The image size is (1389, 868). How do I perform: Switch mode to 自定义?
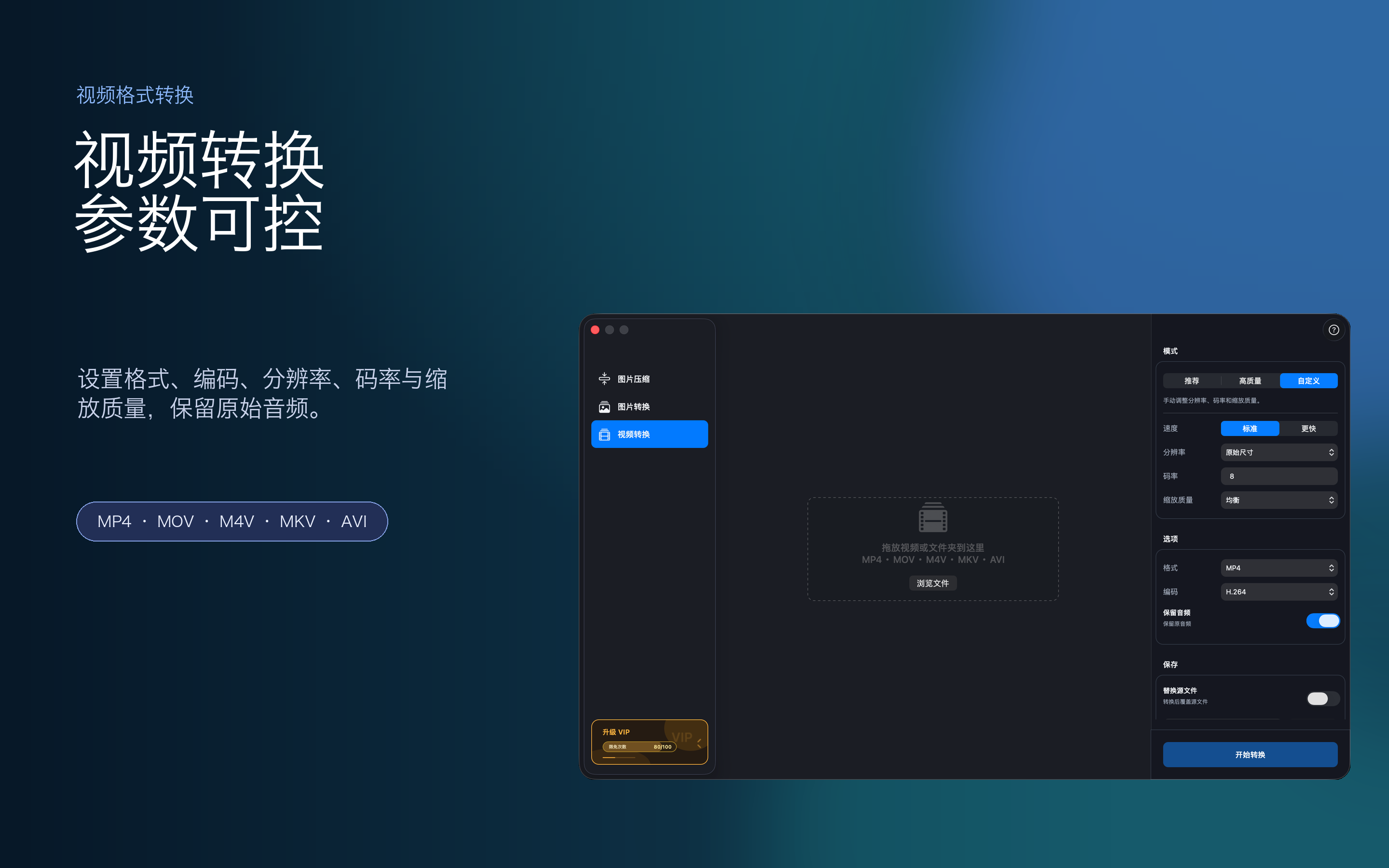point(1308,380)
